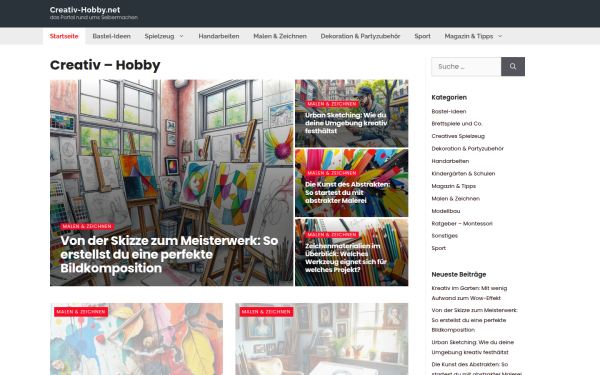The image size is (600, 375).
Task: Select Sport in the navigation bar
Action: pos(422,36)
